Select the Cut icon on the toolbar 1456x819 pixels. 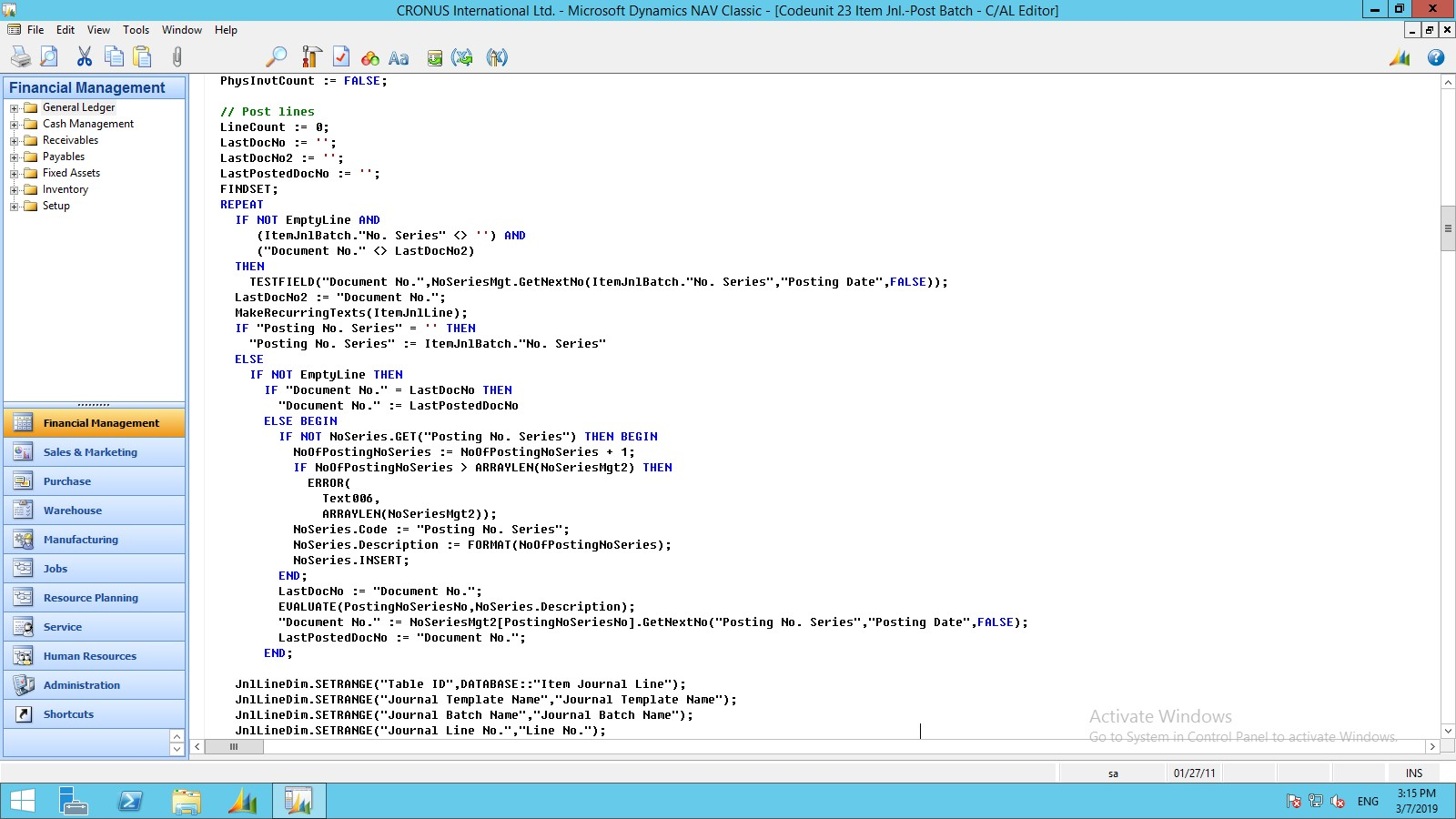(83, 56)
